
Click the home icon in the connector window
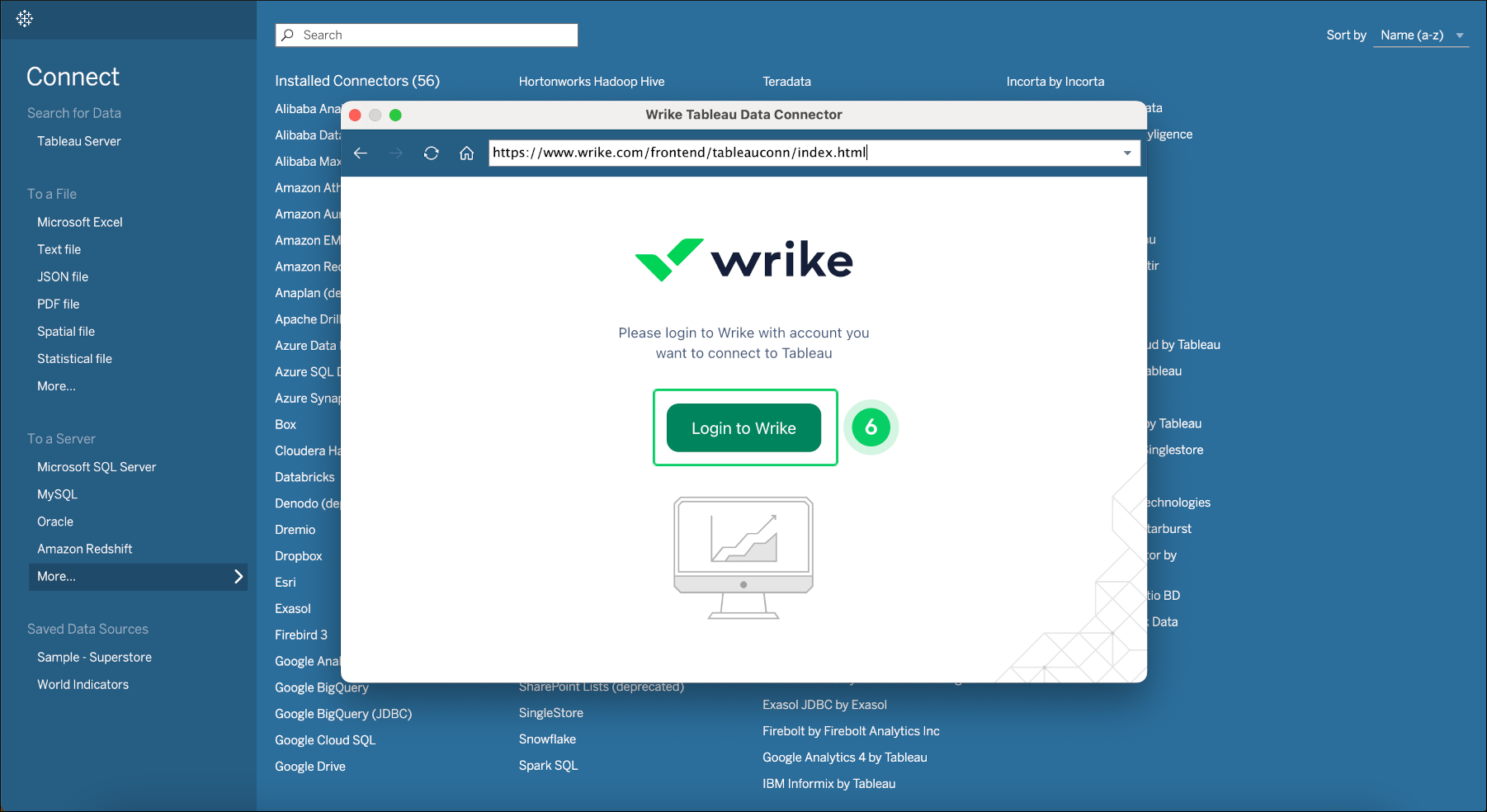466,153
